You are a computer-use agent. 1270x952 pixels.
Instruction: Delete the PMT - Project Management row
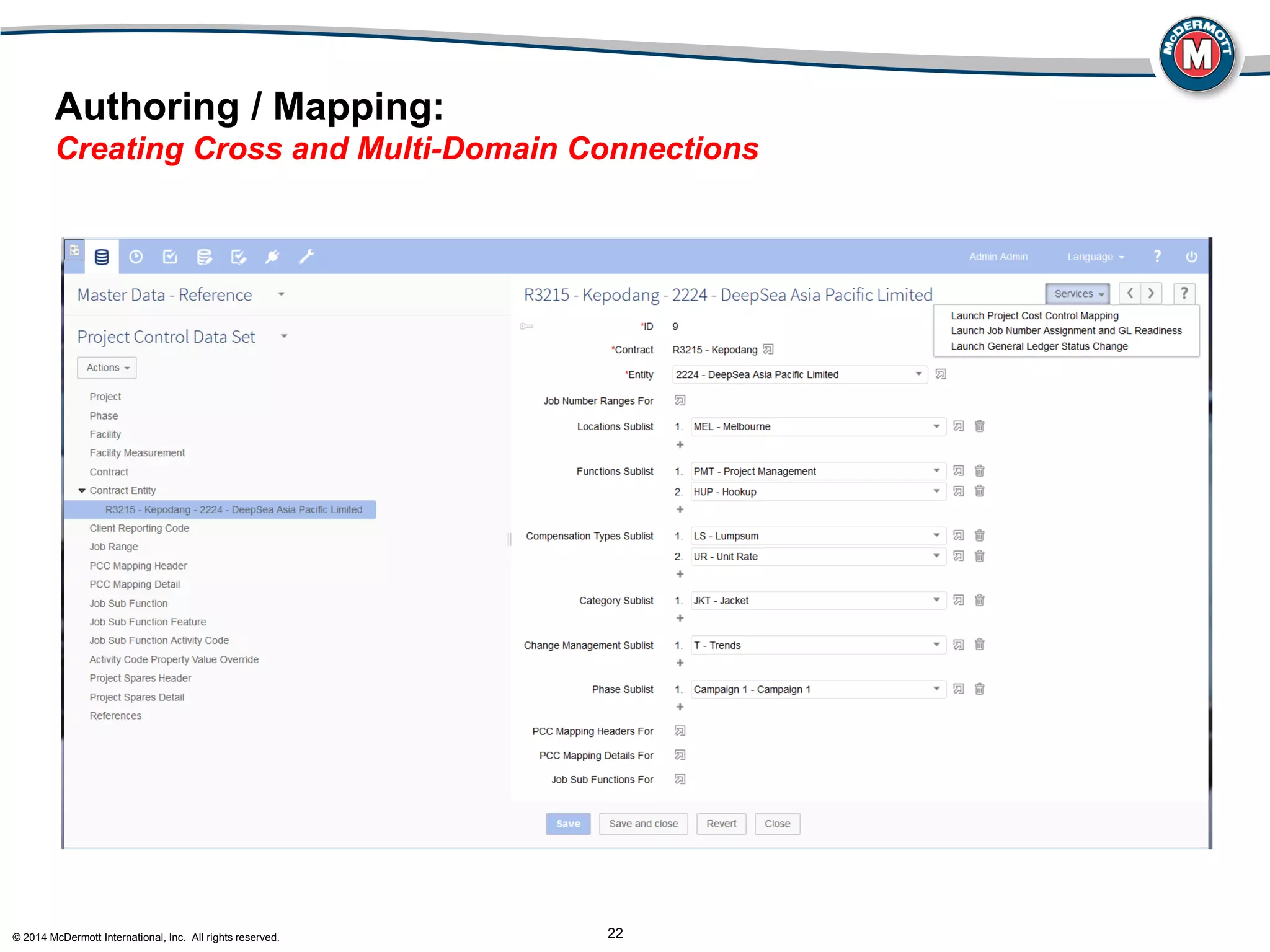[980, 471]
